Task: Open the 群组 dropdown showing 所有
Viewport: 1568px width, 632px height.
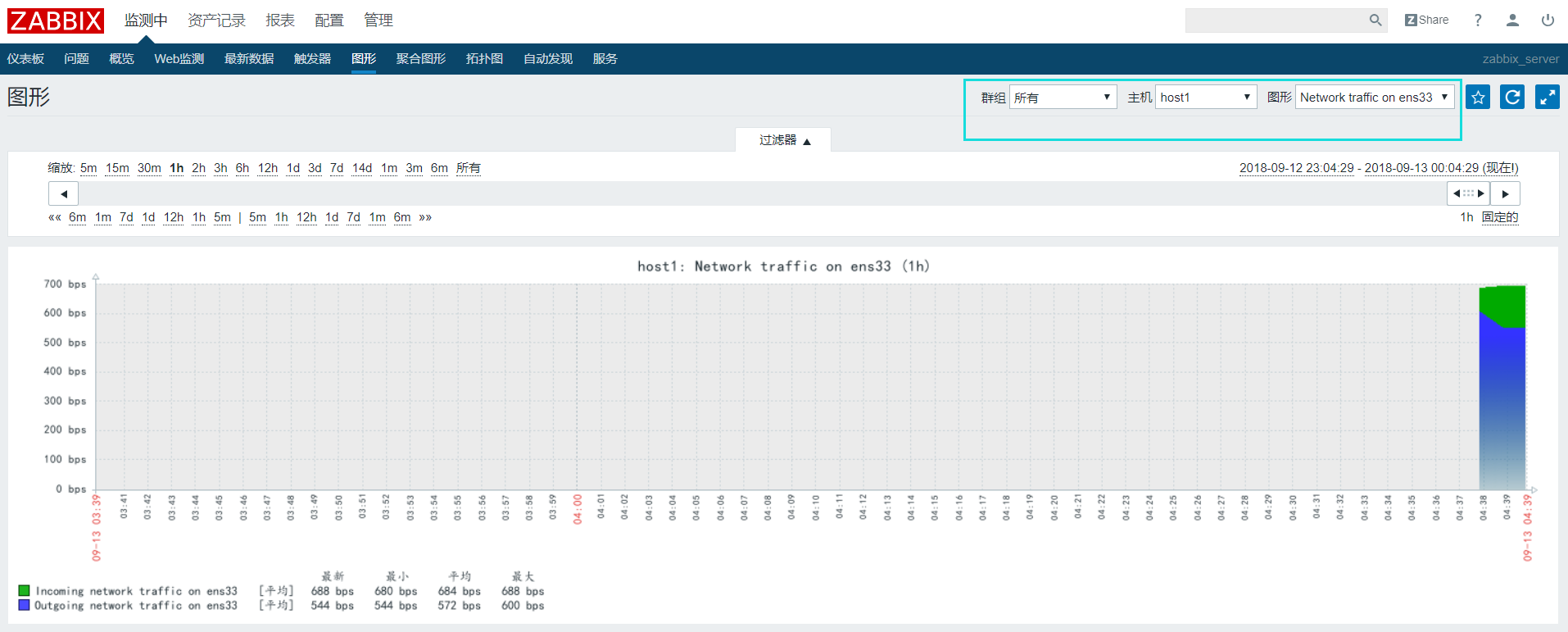Action: (x=1063, y=98)
